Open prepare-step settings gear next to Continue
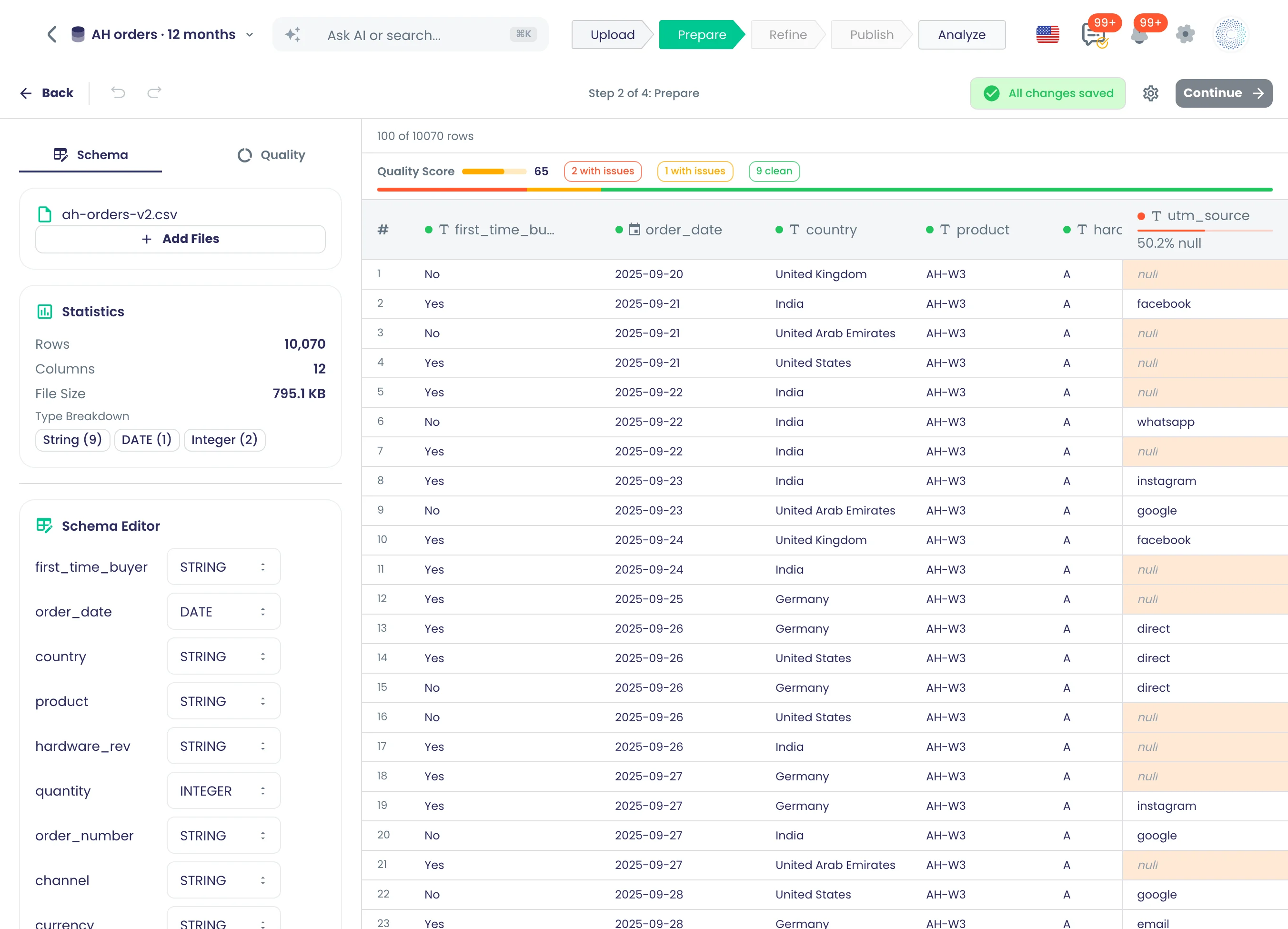The width and height of the screenshot is (1288, 929). (1150, 93)
